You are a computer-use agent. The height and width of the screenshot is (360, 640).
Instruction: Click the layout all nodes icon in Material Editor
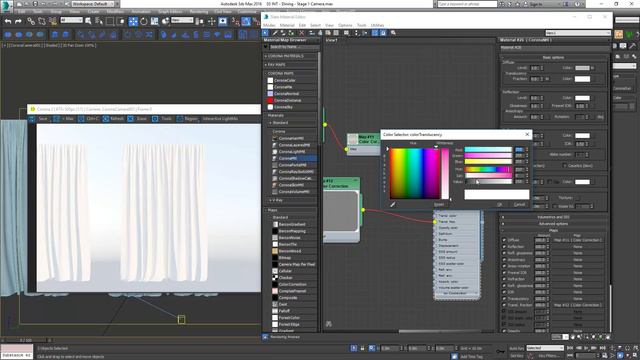coord(357,33)
